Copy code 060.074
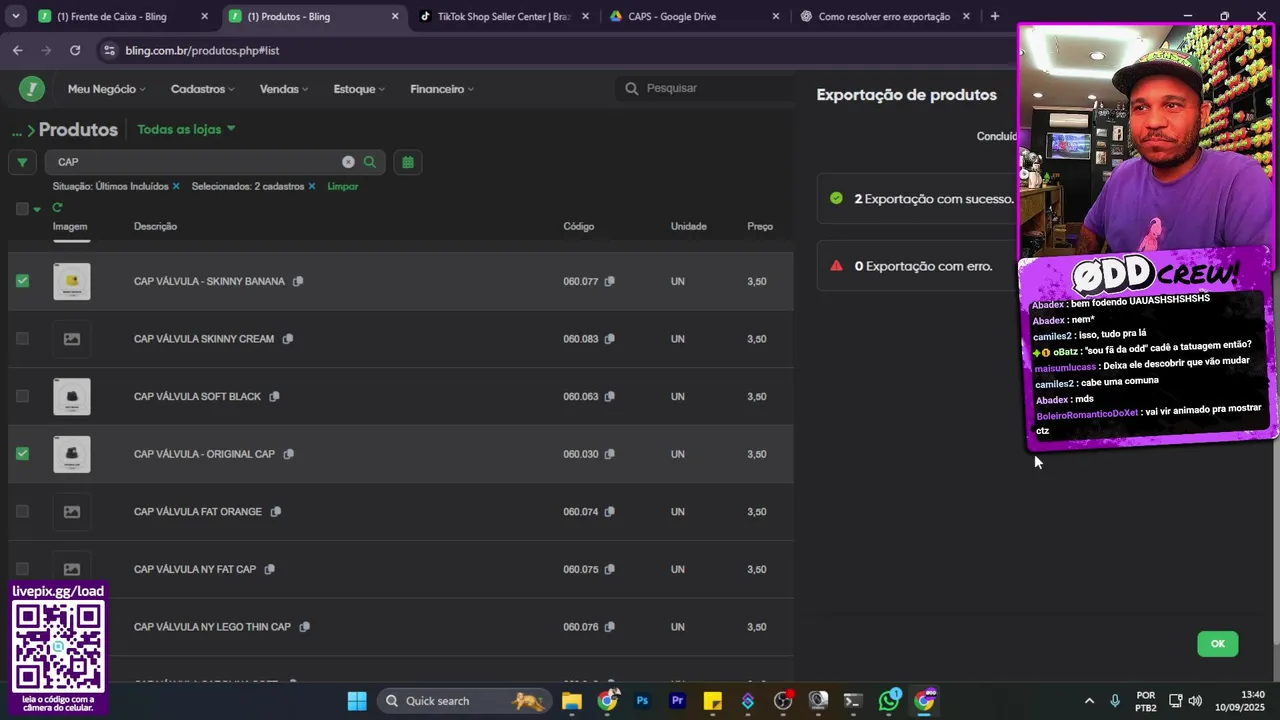Image resolution: width=1280 pixels, height=720 pixels. [x=609, y=512]
